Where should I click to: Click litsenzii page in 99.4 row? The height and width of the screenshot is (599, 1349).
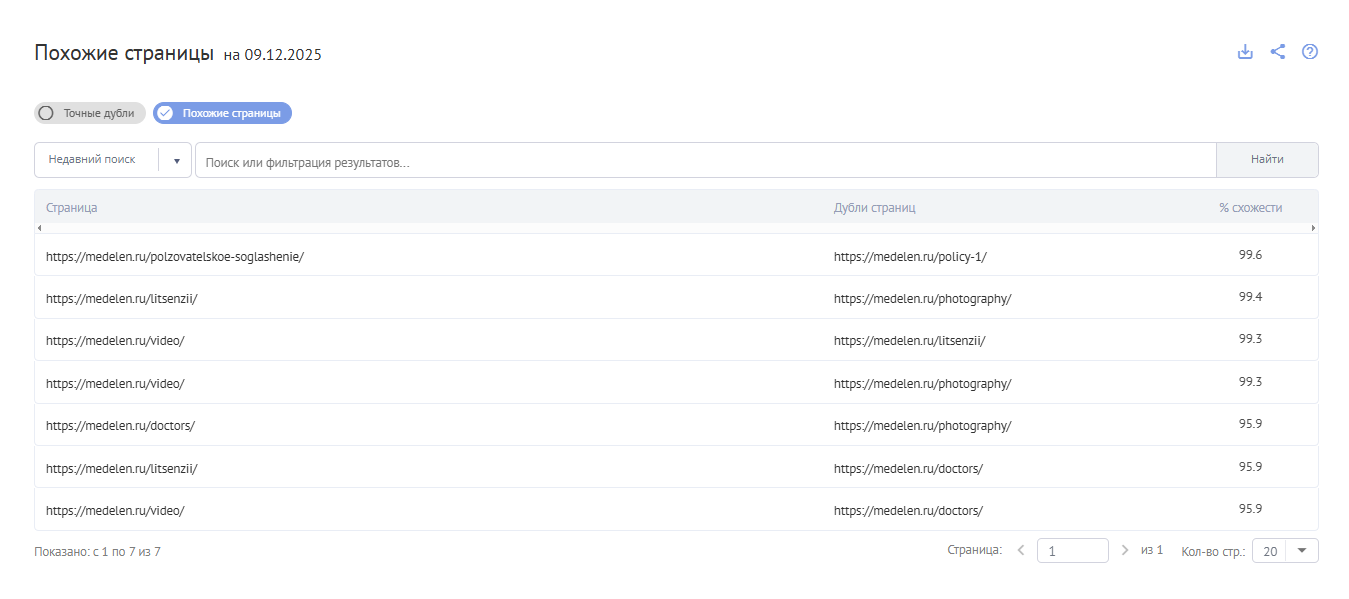pos(122,298)
